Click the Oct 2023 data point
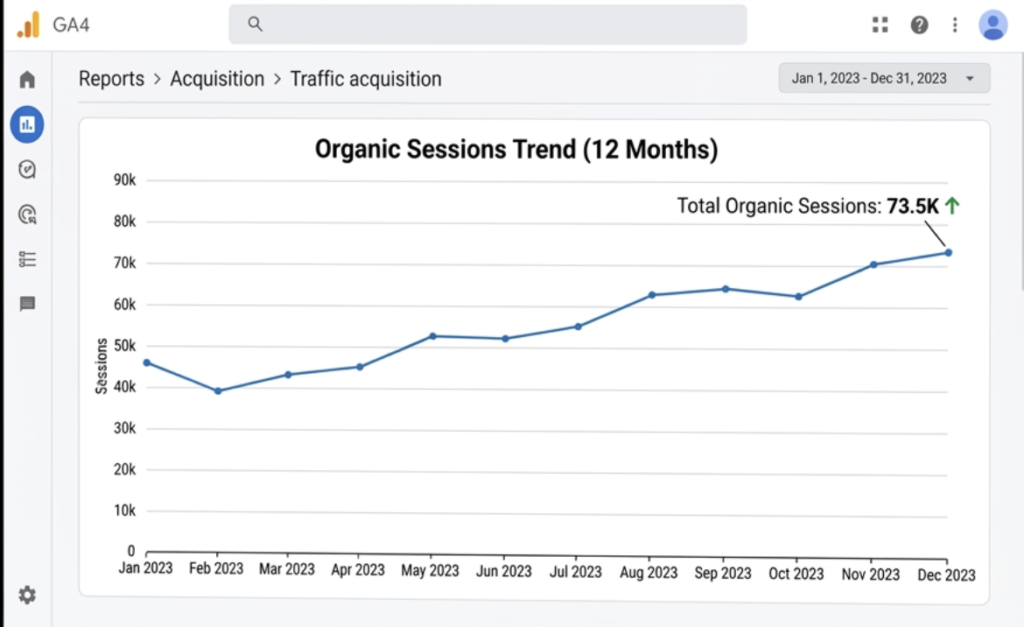 pyautogui.click(x=799, y=297)
